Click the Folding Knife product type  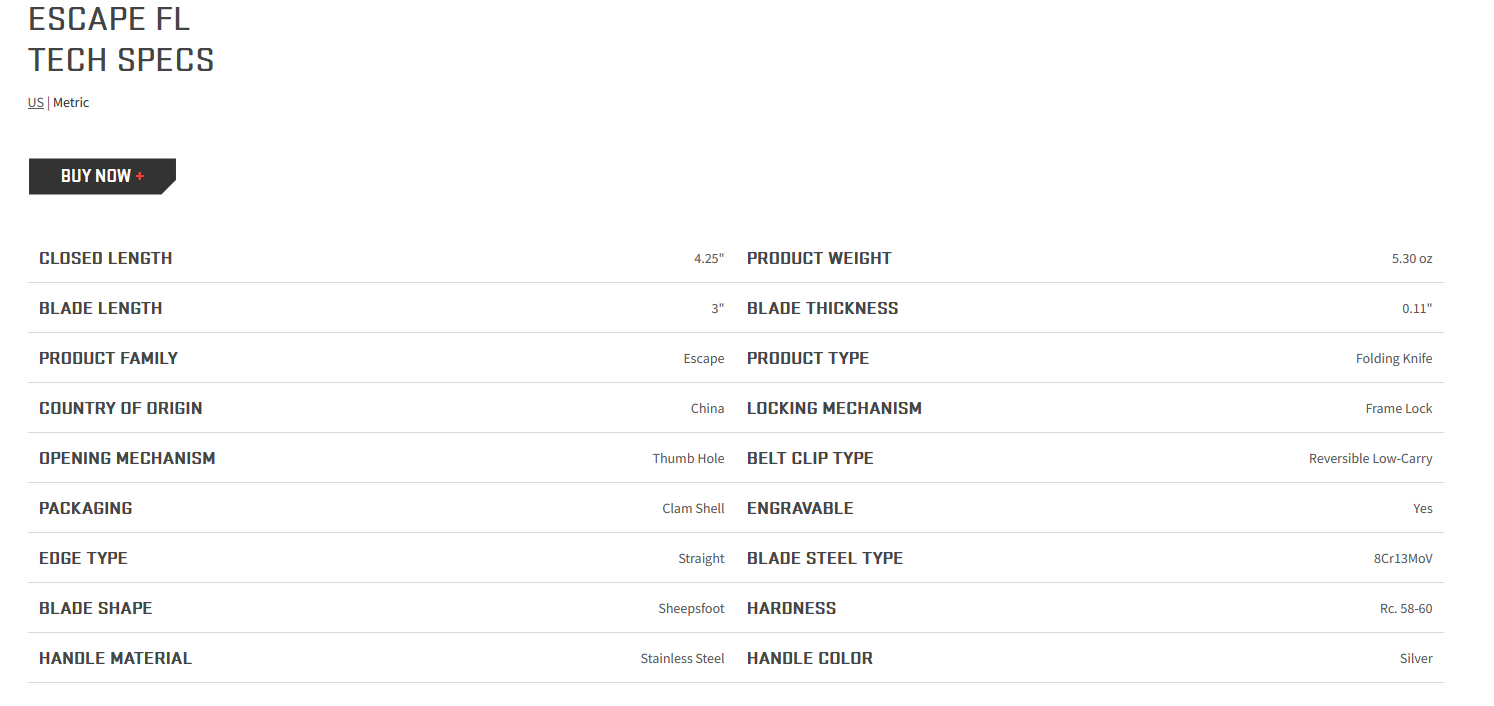(x=1394, y=359)
